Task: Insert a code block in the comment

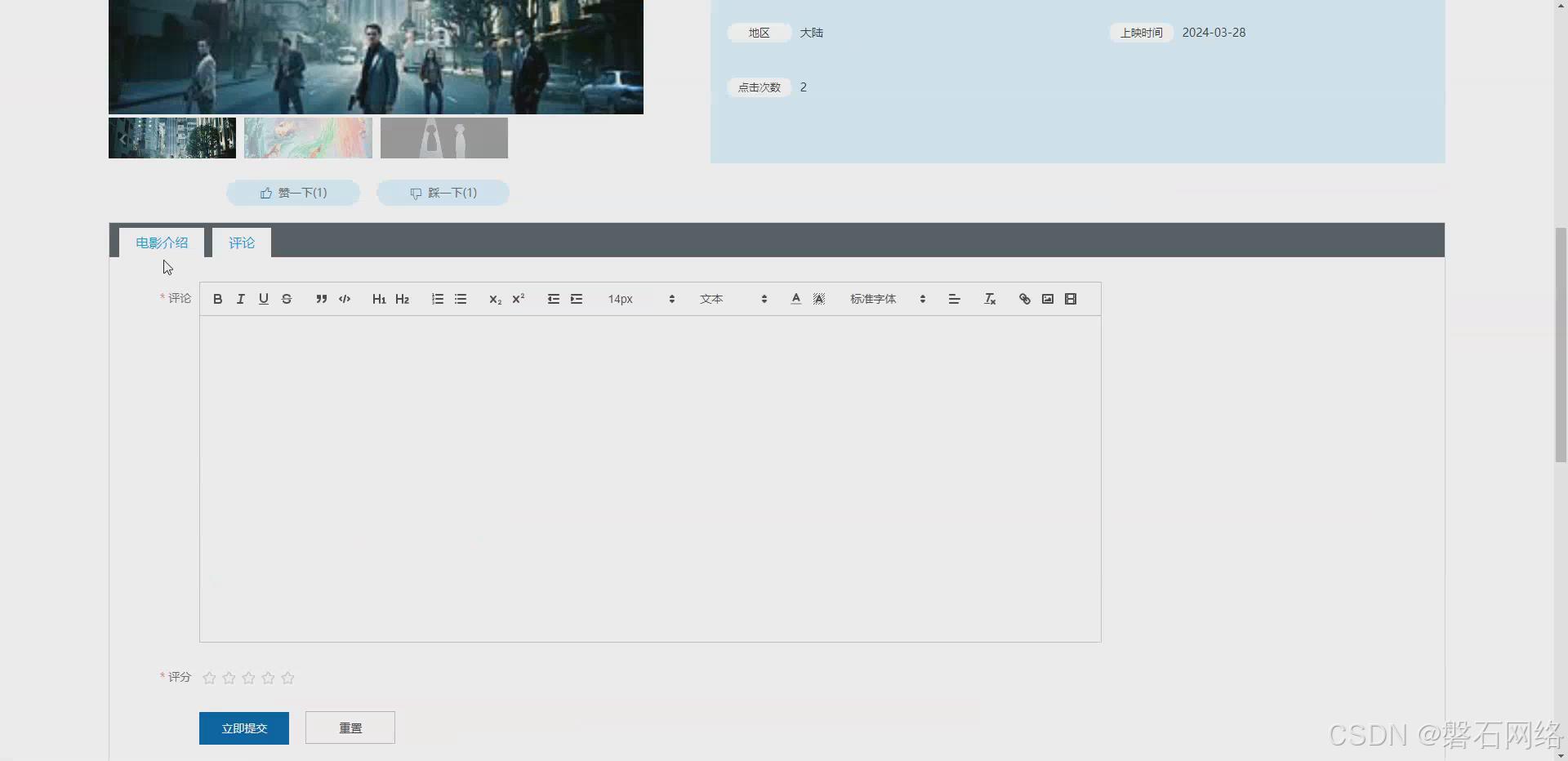Action: click(345, 299)
